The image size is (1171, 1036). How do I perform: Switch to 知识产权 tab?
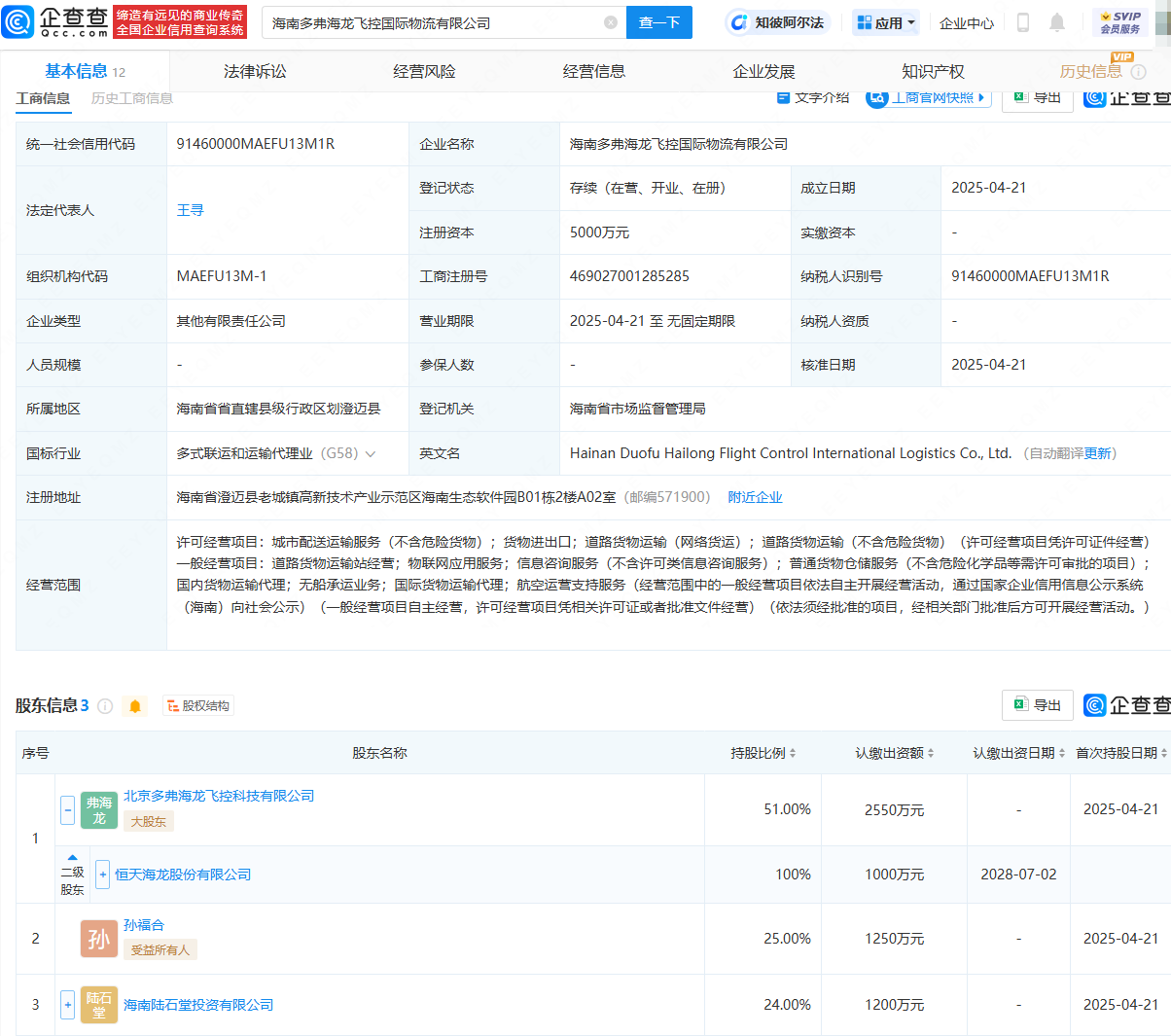933,71
